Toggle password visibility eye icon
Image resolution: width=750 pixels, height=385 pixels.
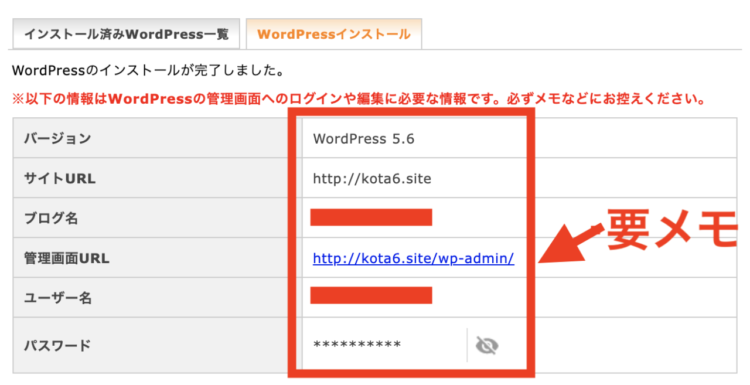click(x=487, y=345)
